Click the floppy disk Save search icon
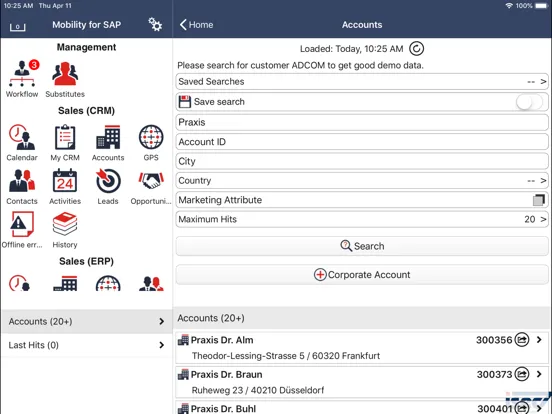The width and height of the screenshot is (552, 414). tap(184, 102)
